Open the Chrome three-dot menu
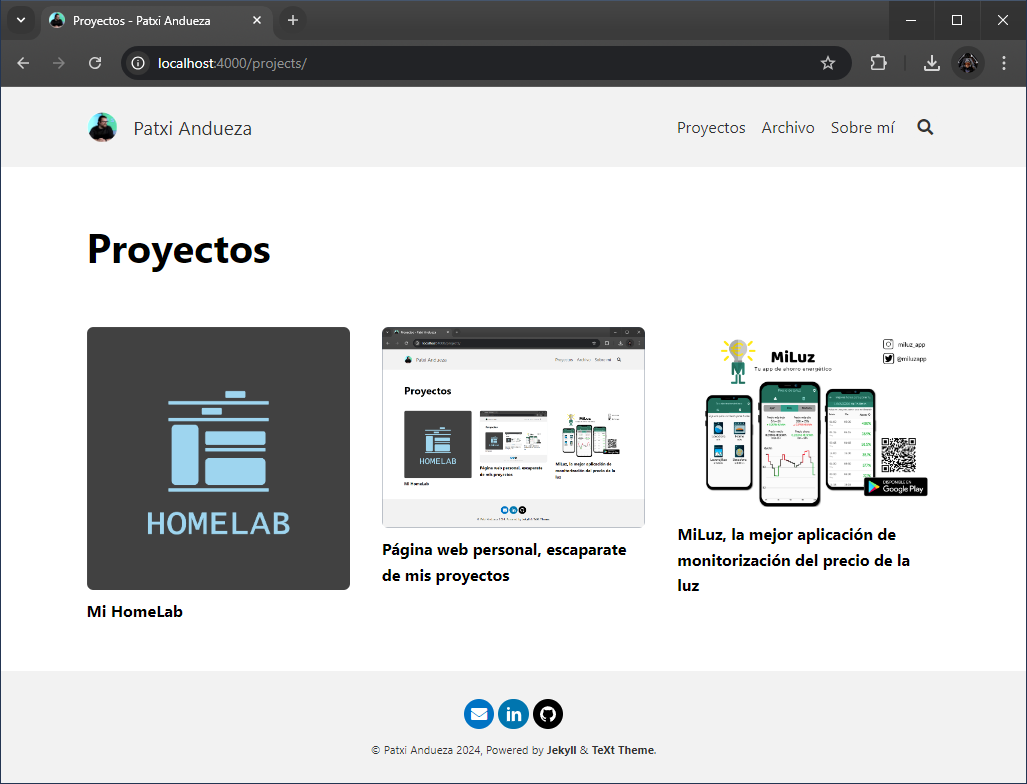The width and height of the screenshot is (1027, 784). pyautogui.click(x=1004, y=63)
